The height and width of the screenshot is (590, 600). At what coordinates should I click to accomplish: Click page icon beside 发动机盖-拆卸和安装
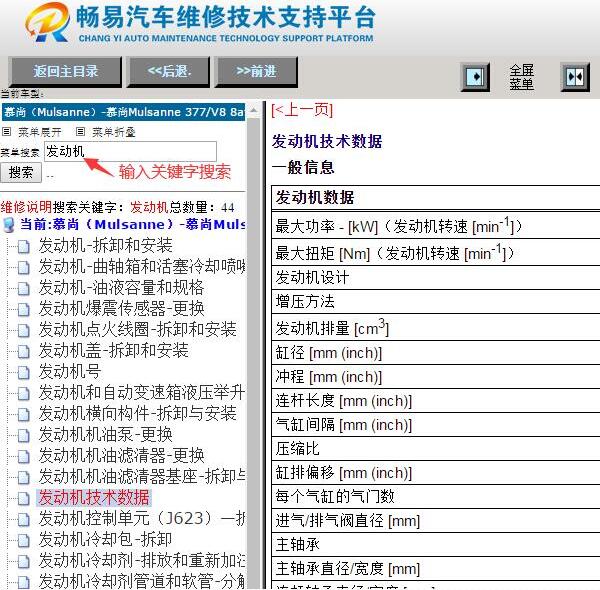tap(23, 352)
